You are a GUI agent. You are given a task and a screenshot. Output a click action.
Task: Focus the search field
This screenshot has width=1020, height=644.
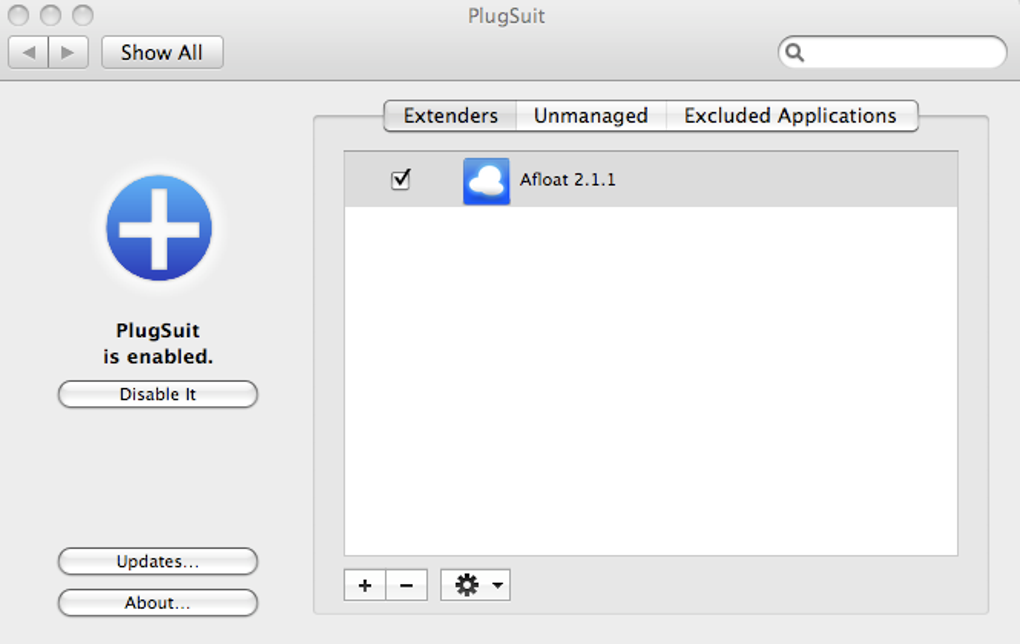coord(892,53)
